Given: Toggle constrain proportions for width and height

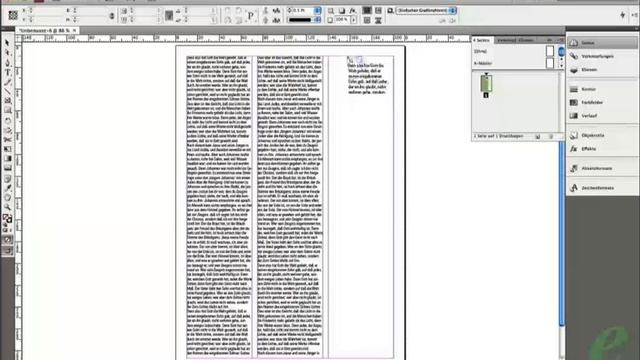Looking at the screenshot, I should [x=112, y=16].
